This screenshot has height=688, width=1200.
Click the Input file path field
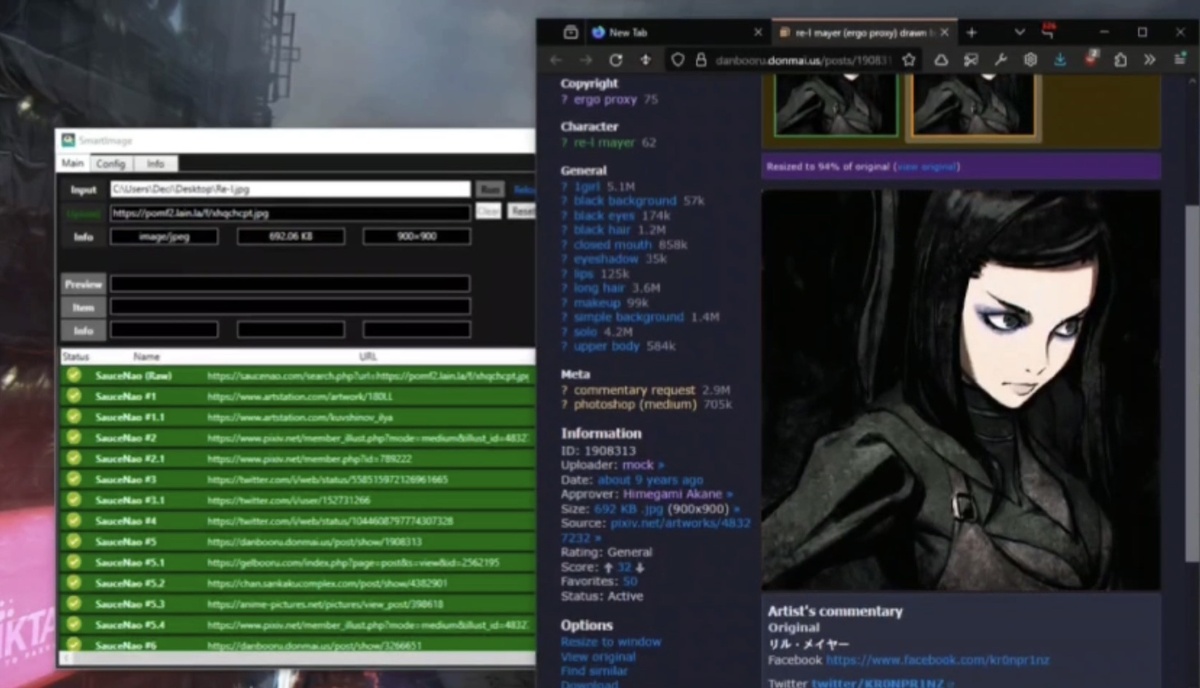click(290, 189)
